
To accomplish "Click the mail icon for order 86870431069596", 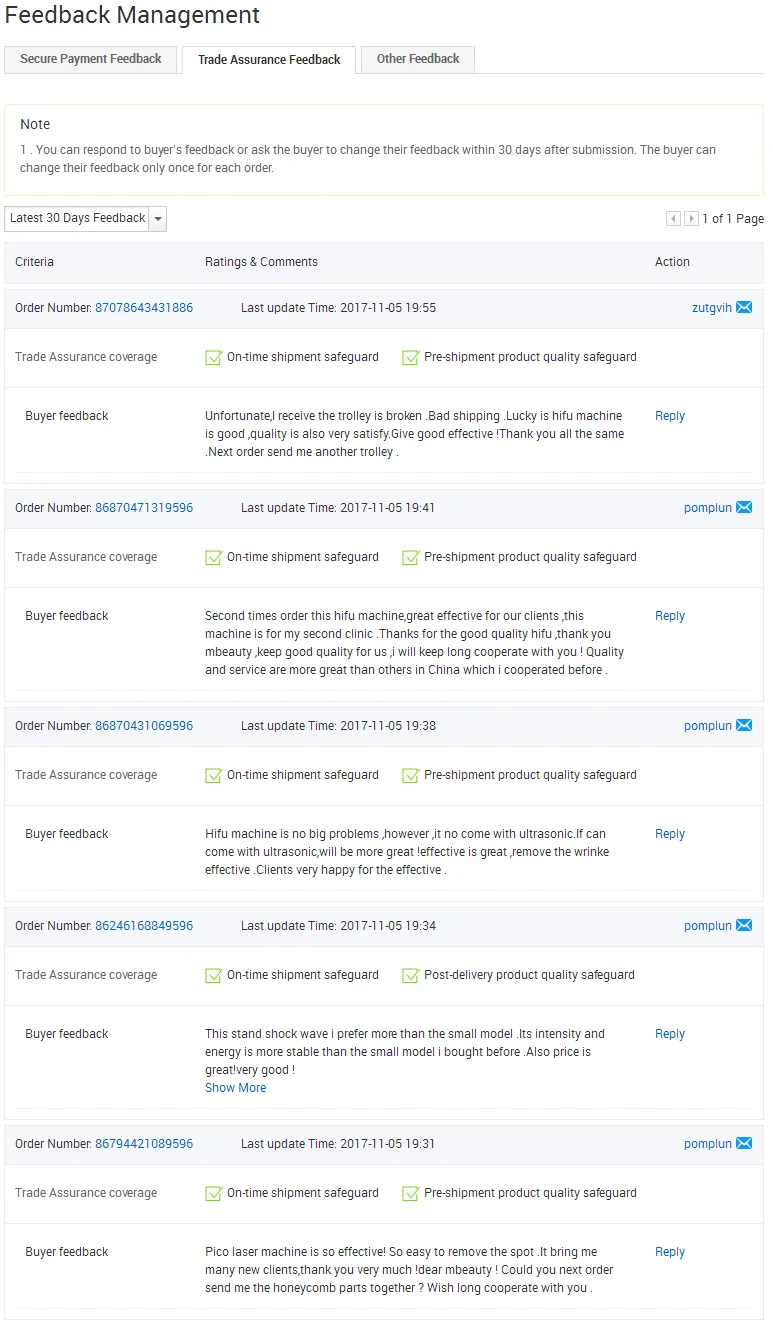I will [744, 726].
